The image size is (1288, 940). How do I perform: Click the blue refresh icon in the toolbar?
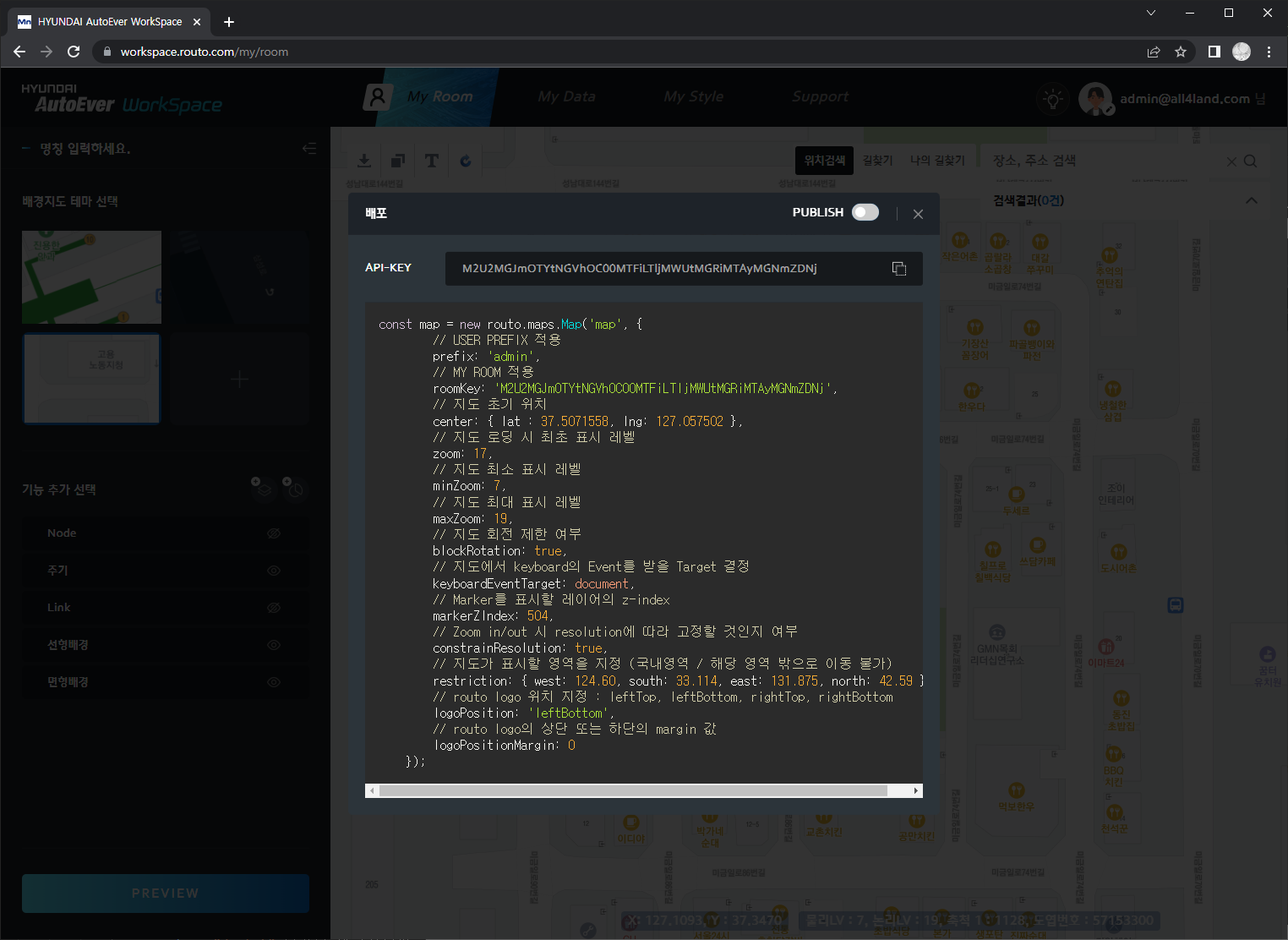tap(466, 160)
